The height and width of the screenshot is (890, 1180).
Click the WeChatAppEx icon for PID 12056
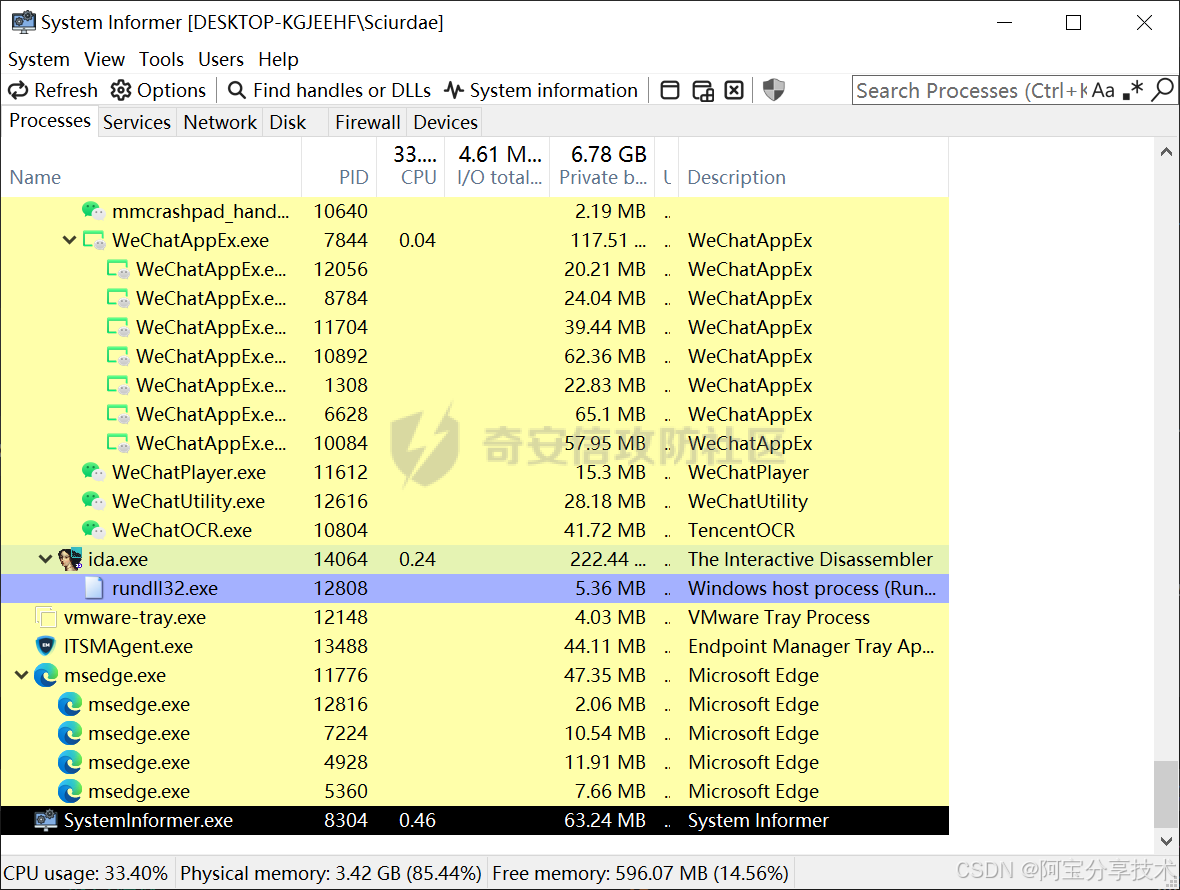click(118, 269)
